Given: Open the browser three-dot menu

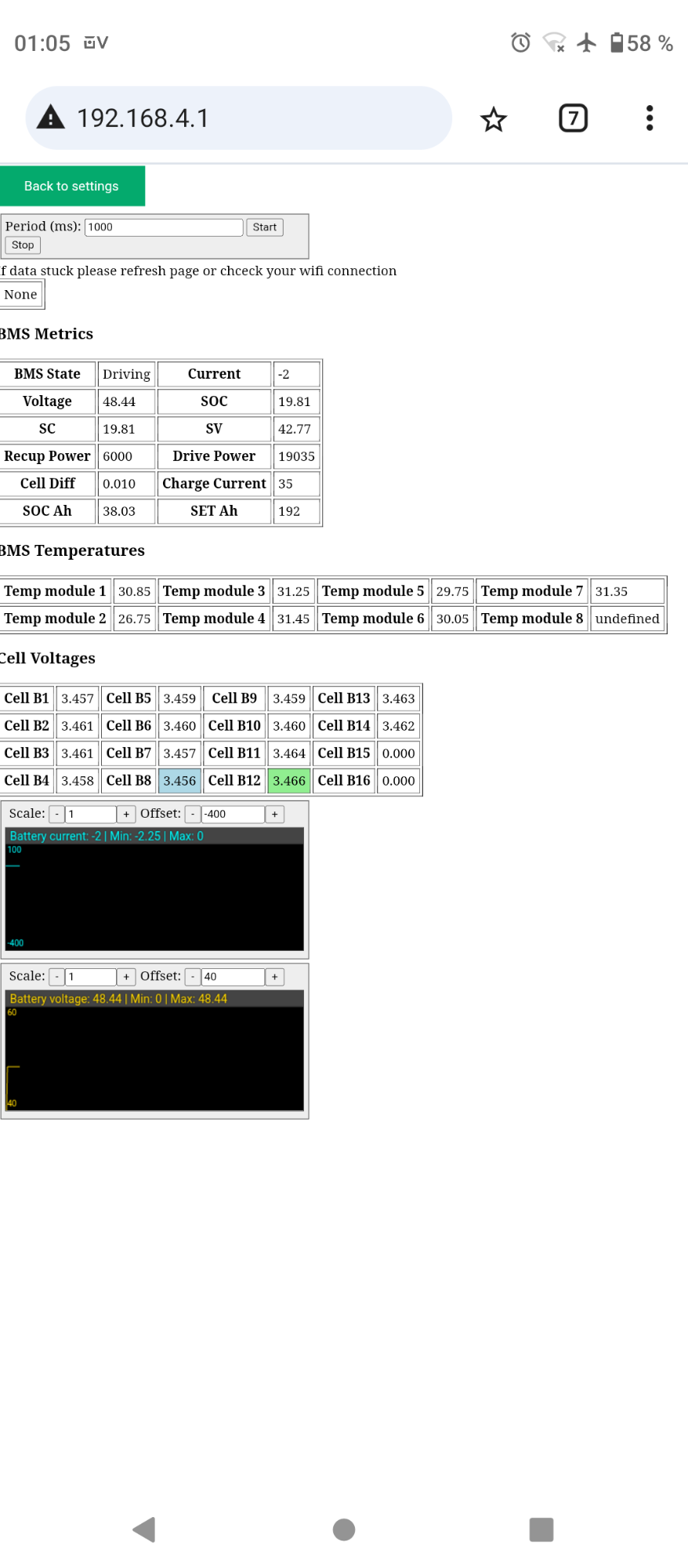Looking at the screenshot, I should pyautogui.click(x=649, y=118).
